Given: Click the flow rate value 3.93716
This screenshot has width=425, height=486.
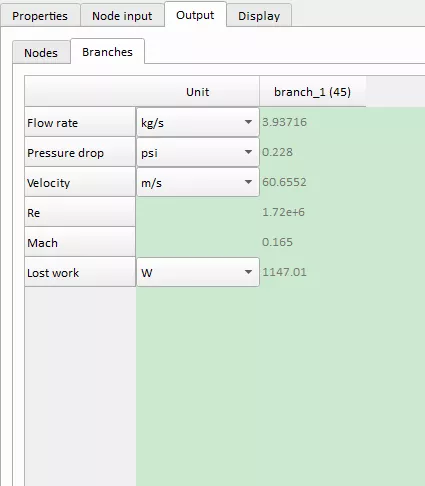Looking at the screenshot, I should coord(284,122).
